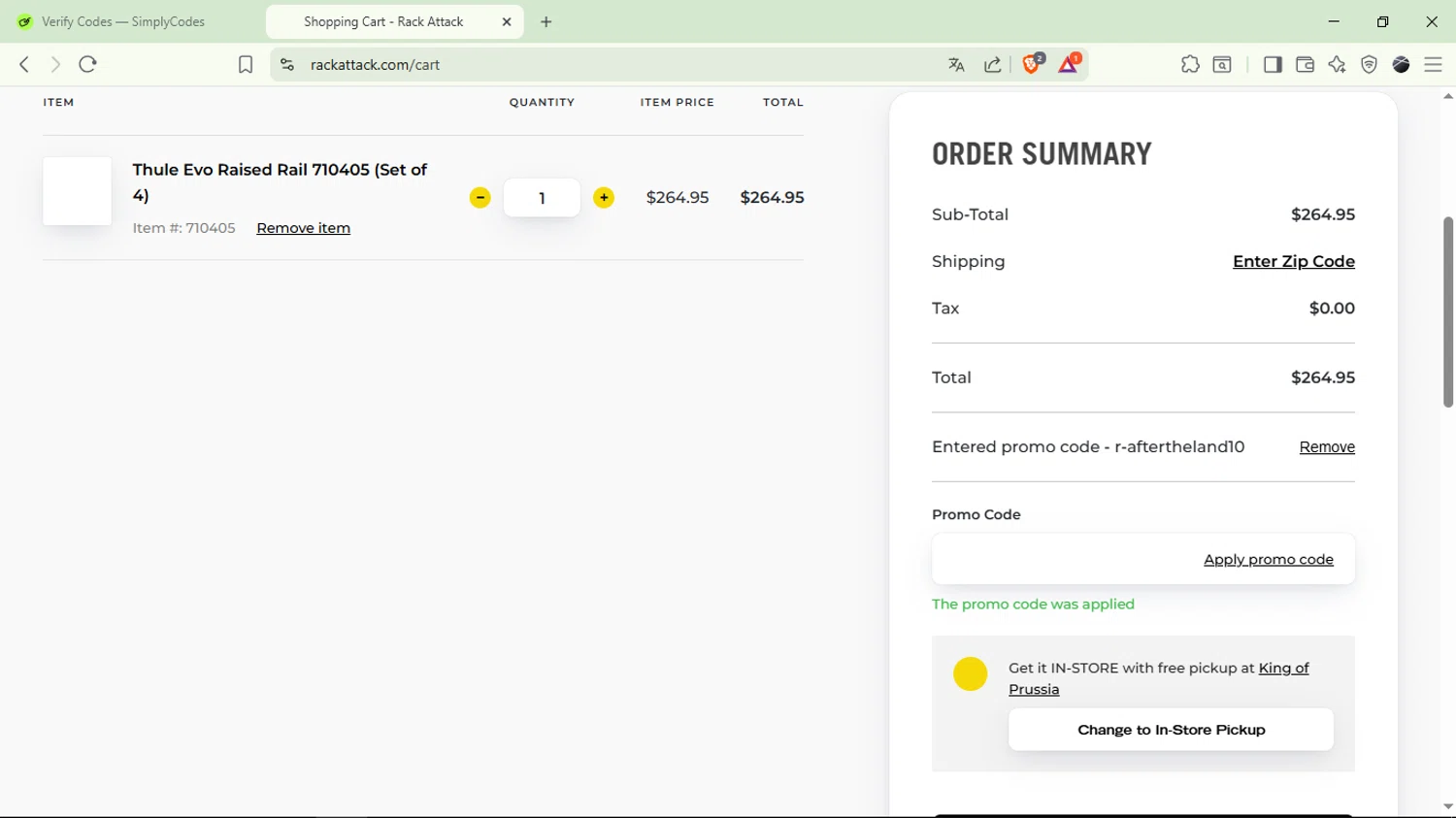This screenshot has width=1456, height=818.
Task: Restore down the browser window
Action: tap(1383, 21)
